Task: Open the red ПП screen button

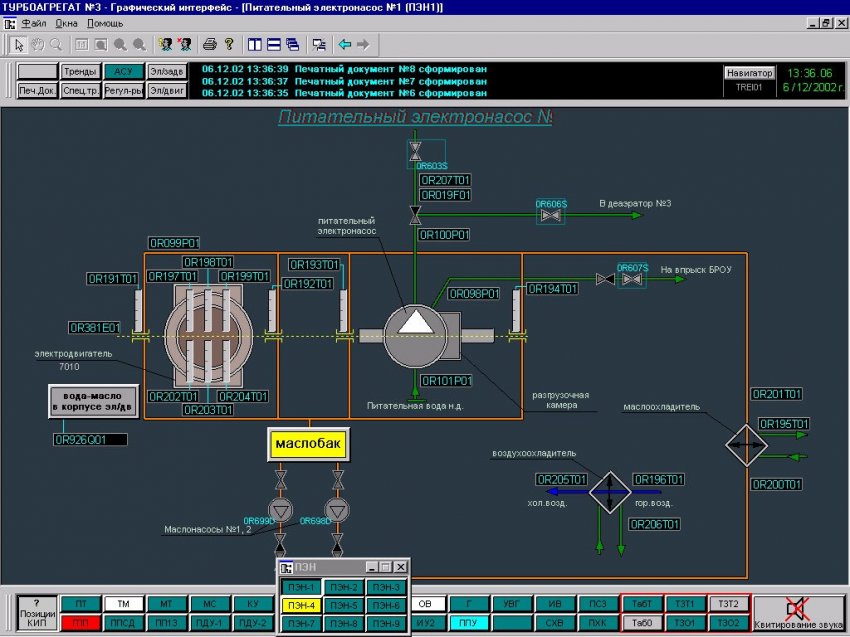Action: pos(80,622)
